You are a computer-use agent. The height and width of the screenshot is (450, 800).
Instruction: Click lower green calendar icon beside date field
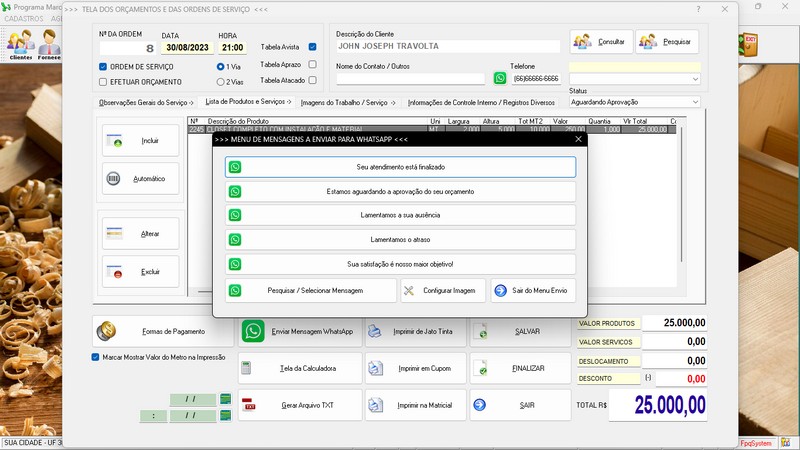(x=226, y=416)
